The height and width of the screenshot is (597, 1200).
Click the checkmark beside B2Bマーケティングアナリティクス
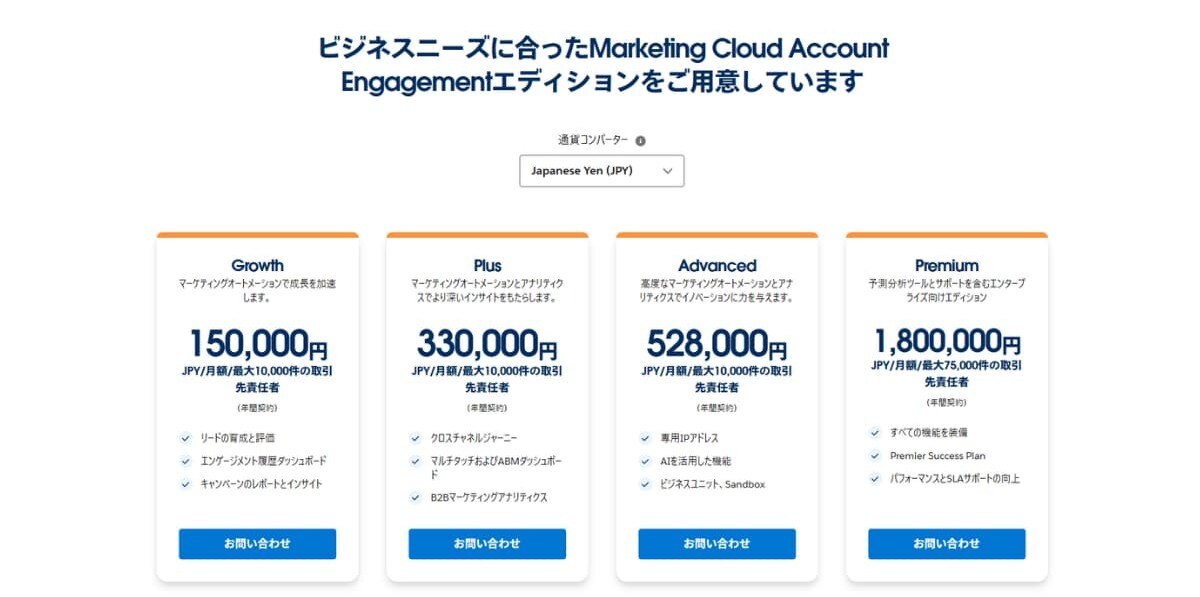pos(415,495)
